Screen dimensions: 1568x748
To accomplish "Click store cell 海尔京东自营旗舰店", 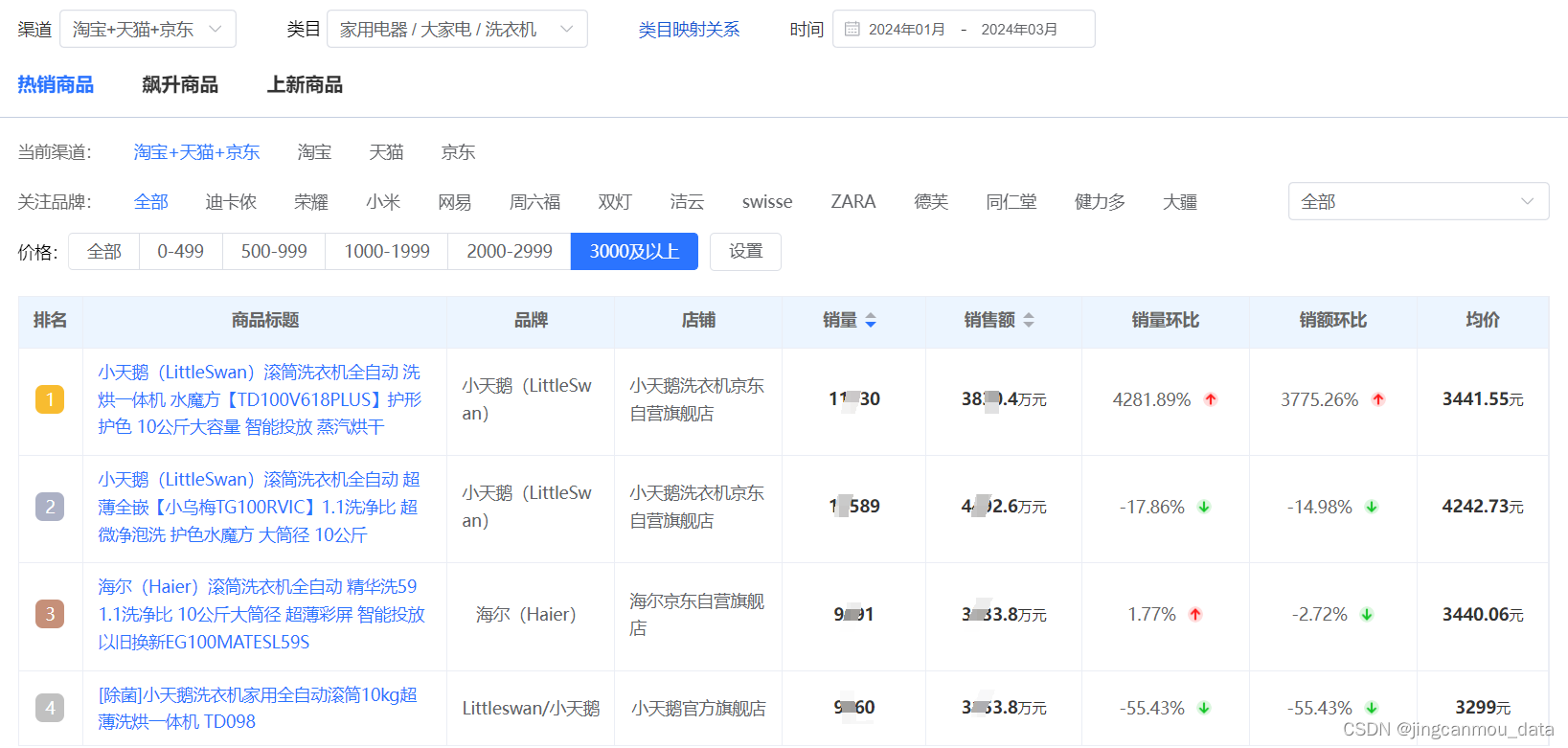I will coord(697,614).
